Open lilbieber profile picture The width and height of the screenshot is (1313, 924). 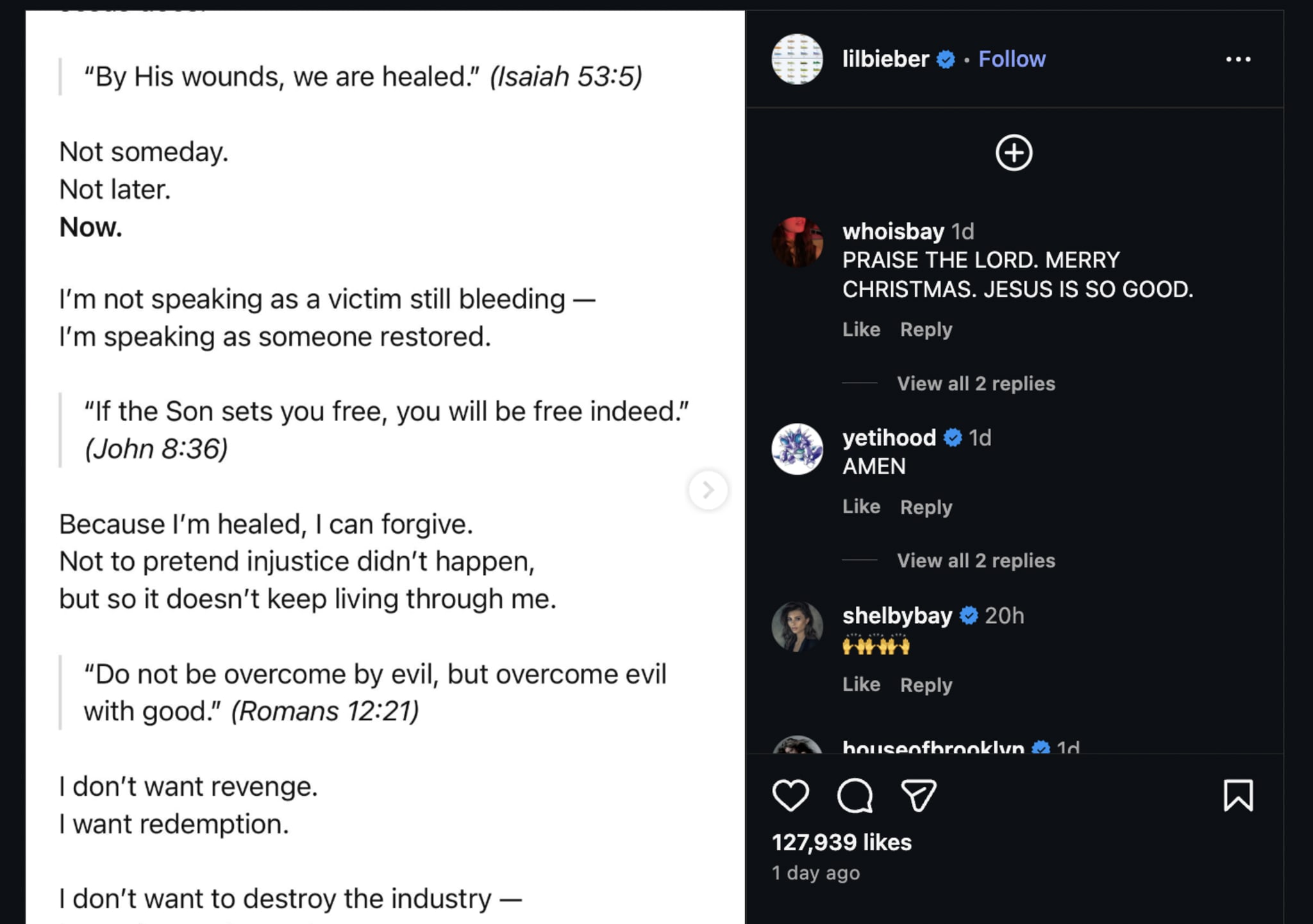pos(797,60)
